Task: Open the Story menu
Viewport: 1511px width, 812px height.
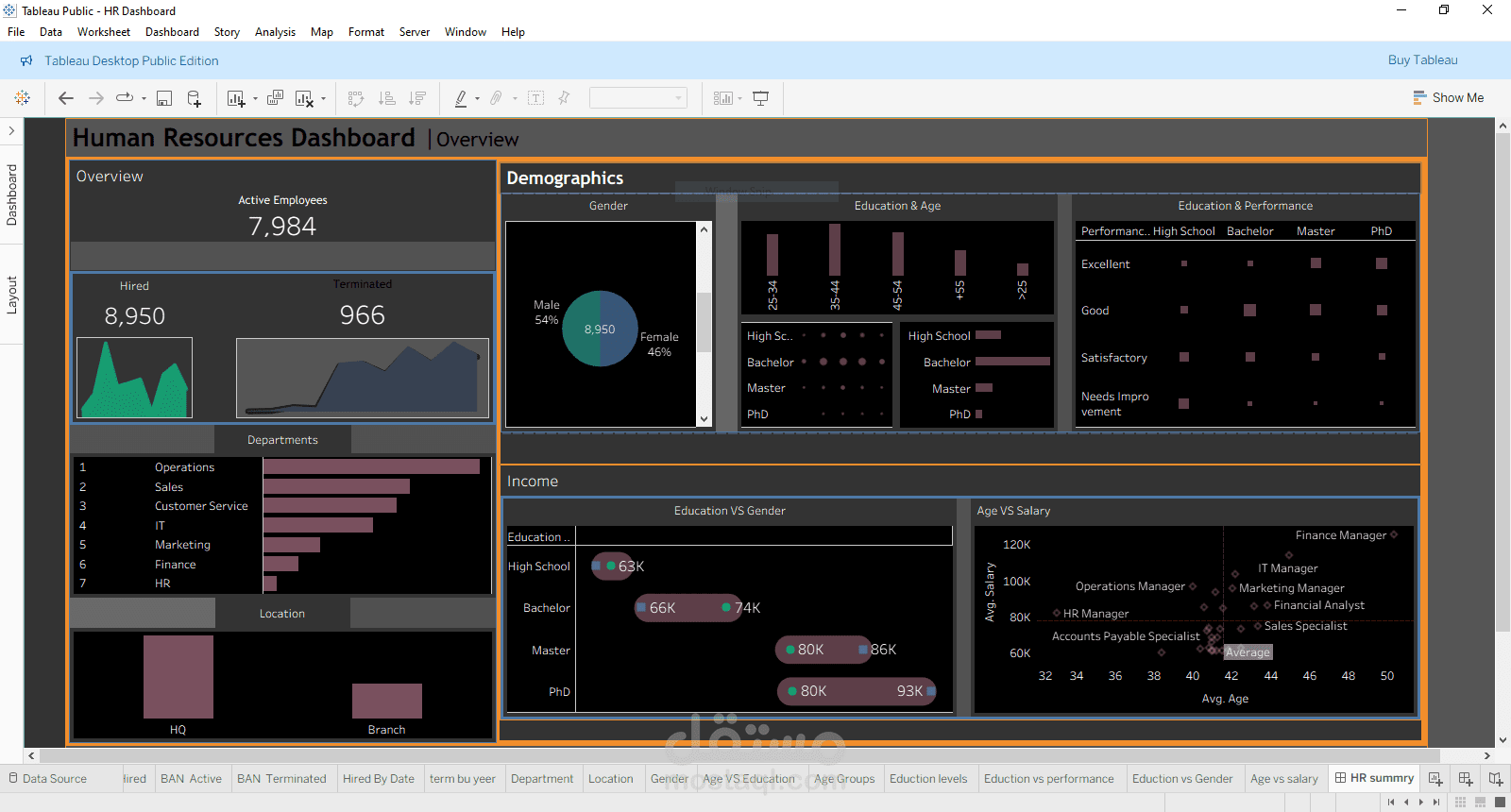Action: [x=227, y=32]
